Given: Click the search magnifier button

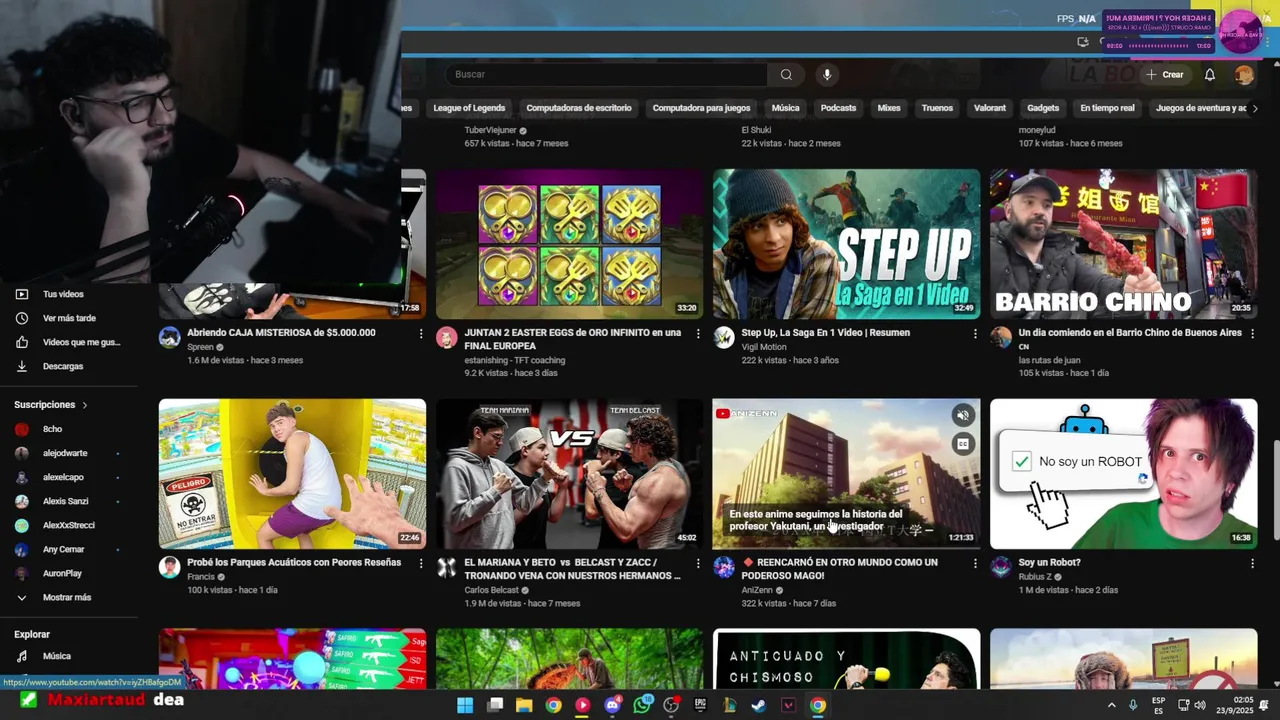Looking at the screenshot, I should tap(786, 74).
